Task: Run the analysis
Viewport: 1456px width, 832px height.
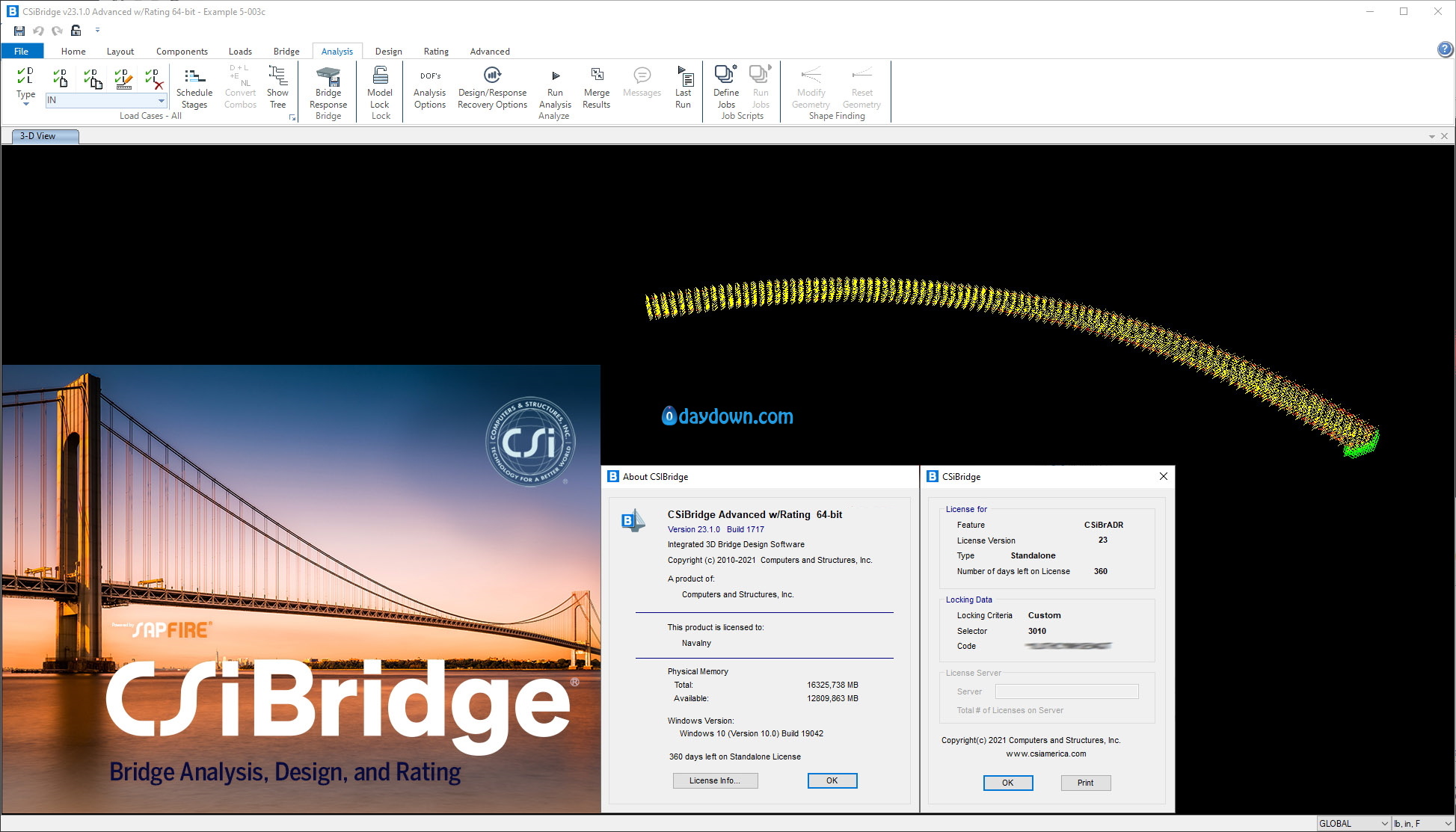Action: coord(555,87)
